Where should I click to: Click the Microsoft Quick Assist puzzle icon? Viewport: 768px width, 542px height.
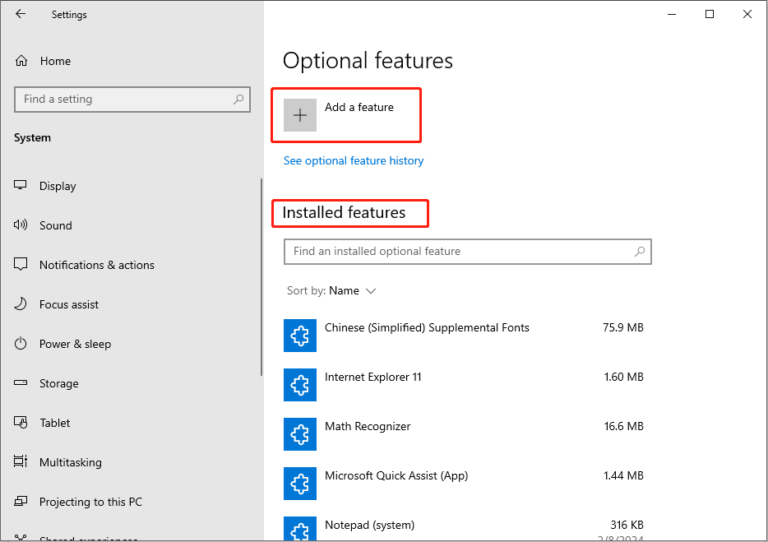pos(300,483)
